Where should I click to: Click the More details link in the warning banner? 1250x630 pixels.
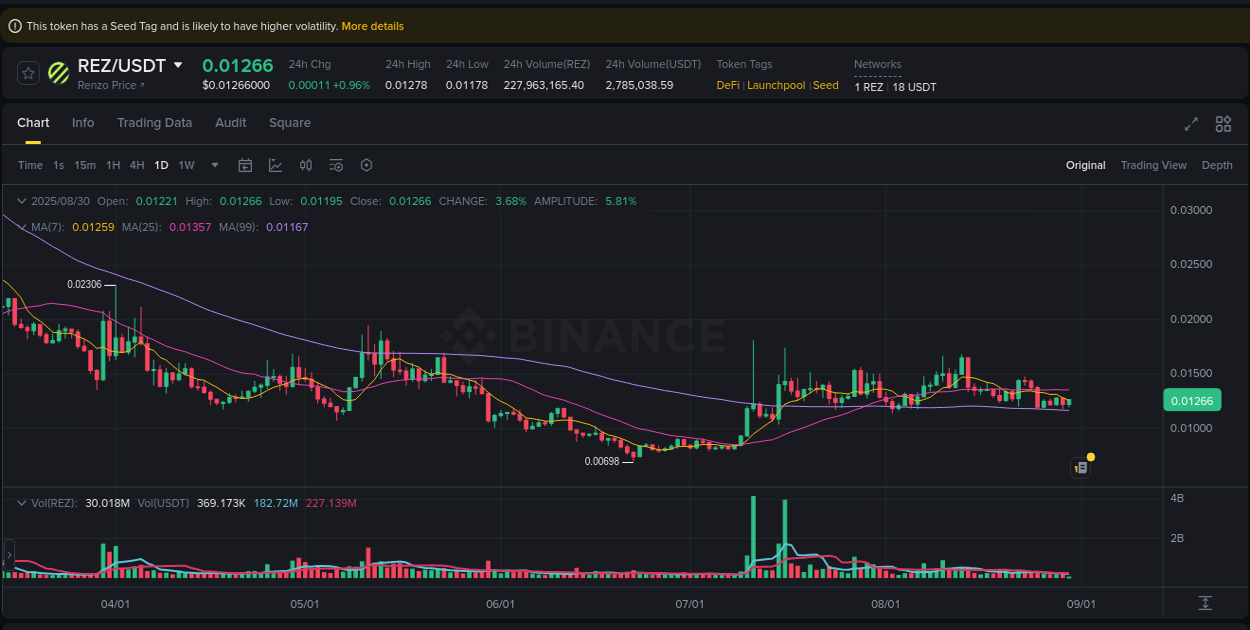point(372,26)
